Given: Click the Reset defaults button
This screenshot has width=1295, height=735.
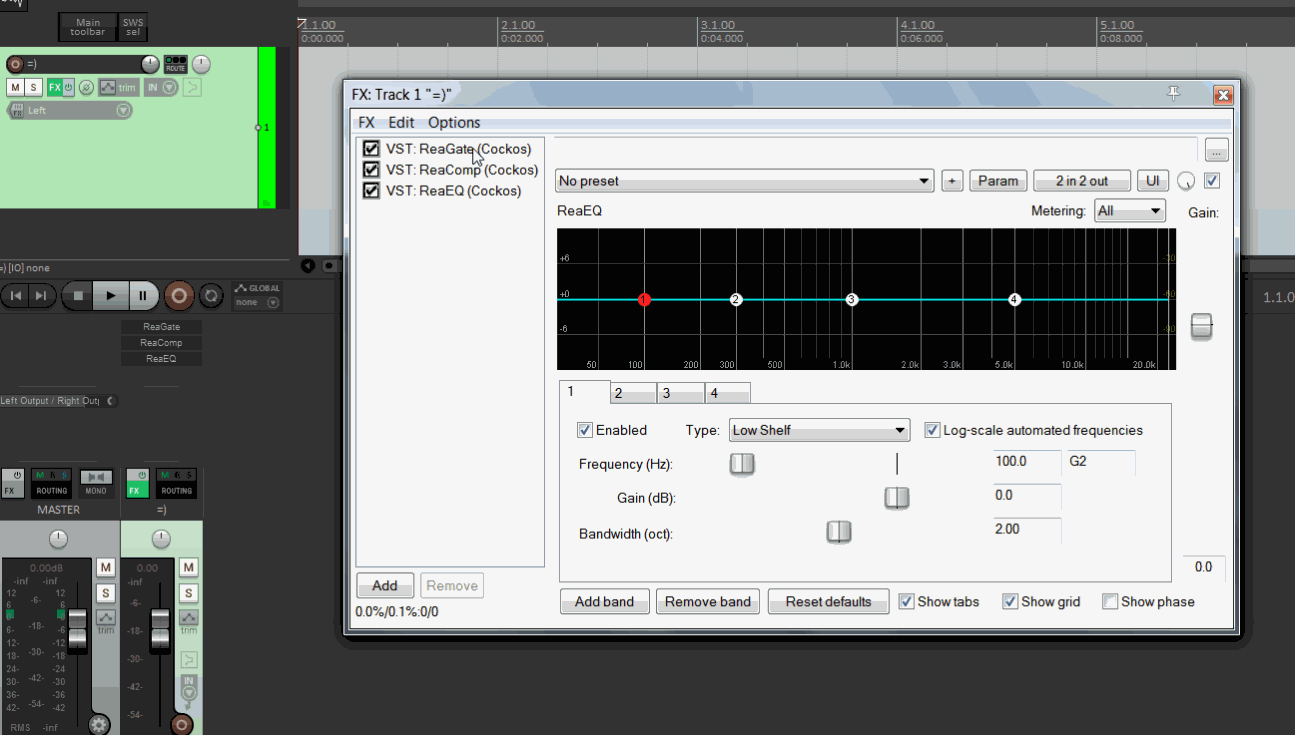Looking at the screenshot, I should click(828, 601).
